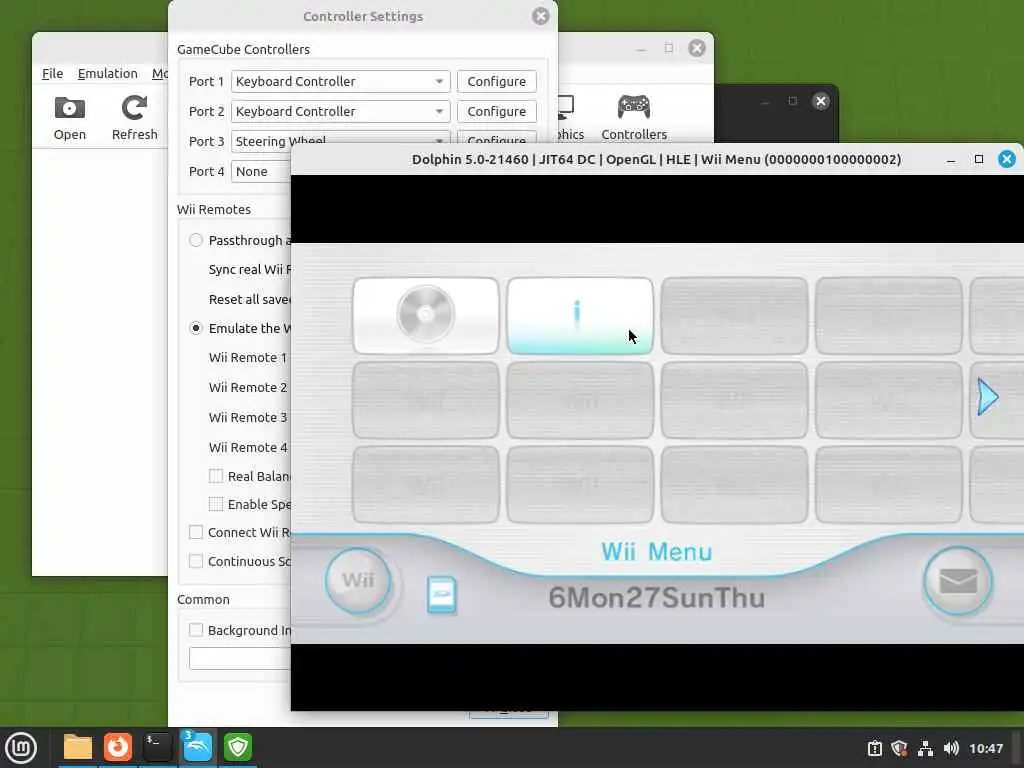Open the green shield app in taskbar
Viewport: 1024px width, 768px height.
[x=238, y=748]
